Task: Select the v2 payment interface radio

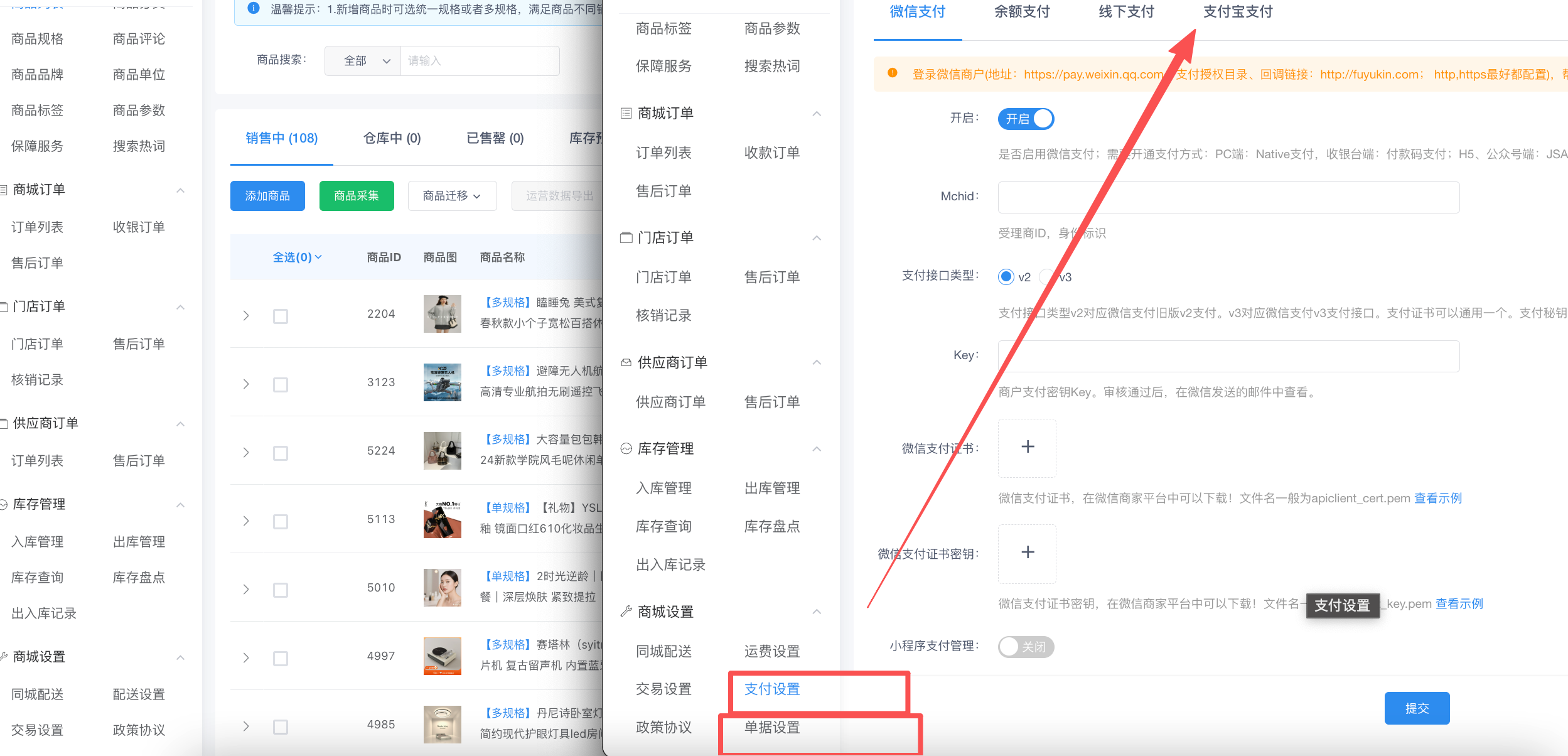Action: pos(1006,277)
